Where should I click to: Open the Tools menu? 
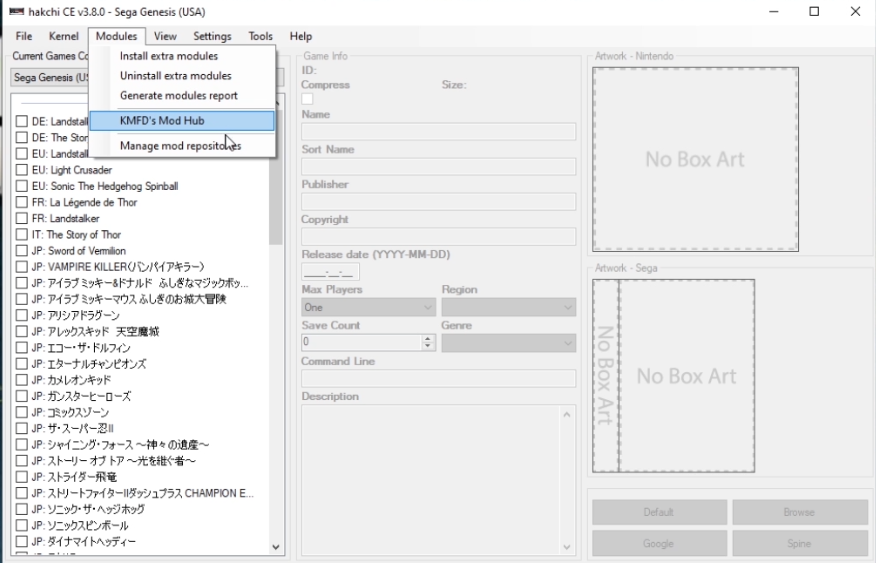click(260, 36)
